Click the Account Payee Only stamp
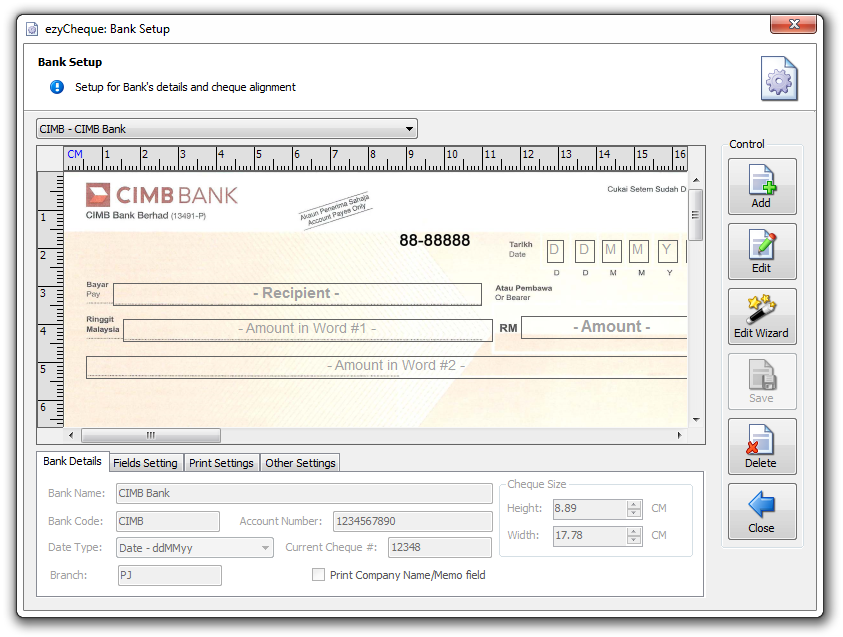Screen dimensions: 843x637 pos(335,210)
